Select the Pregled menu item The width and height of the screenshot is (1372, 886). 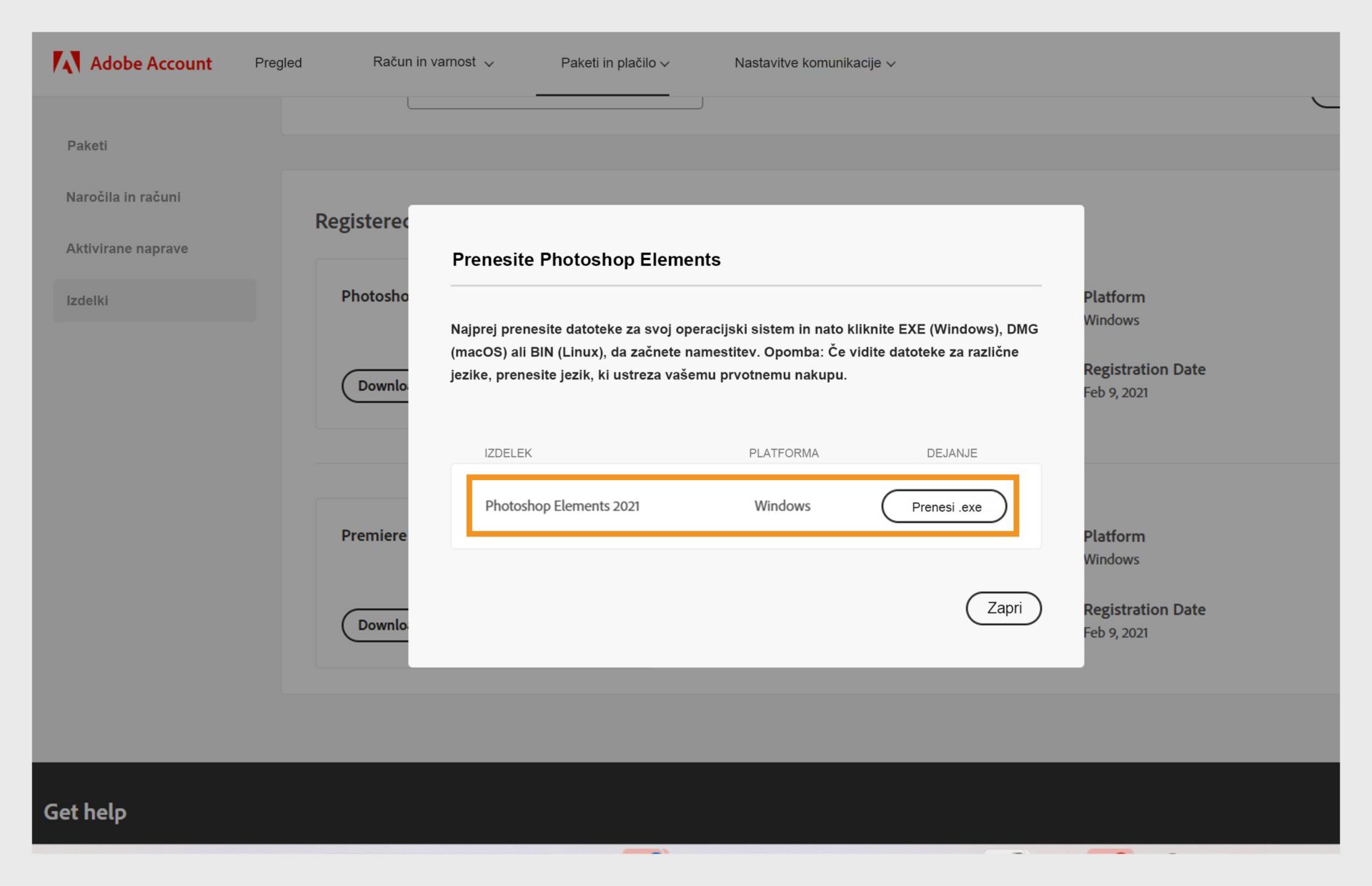click(278, 63)
